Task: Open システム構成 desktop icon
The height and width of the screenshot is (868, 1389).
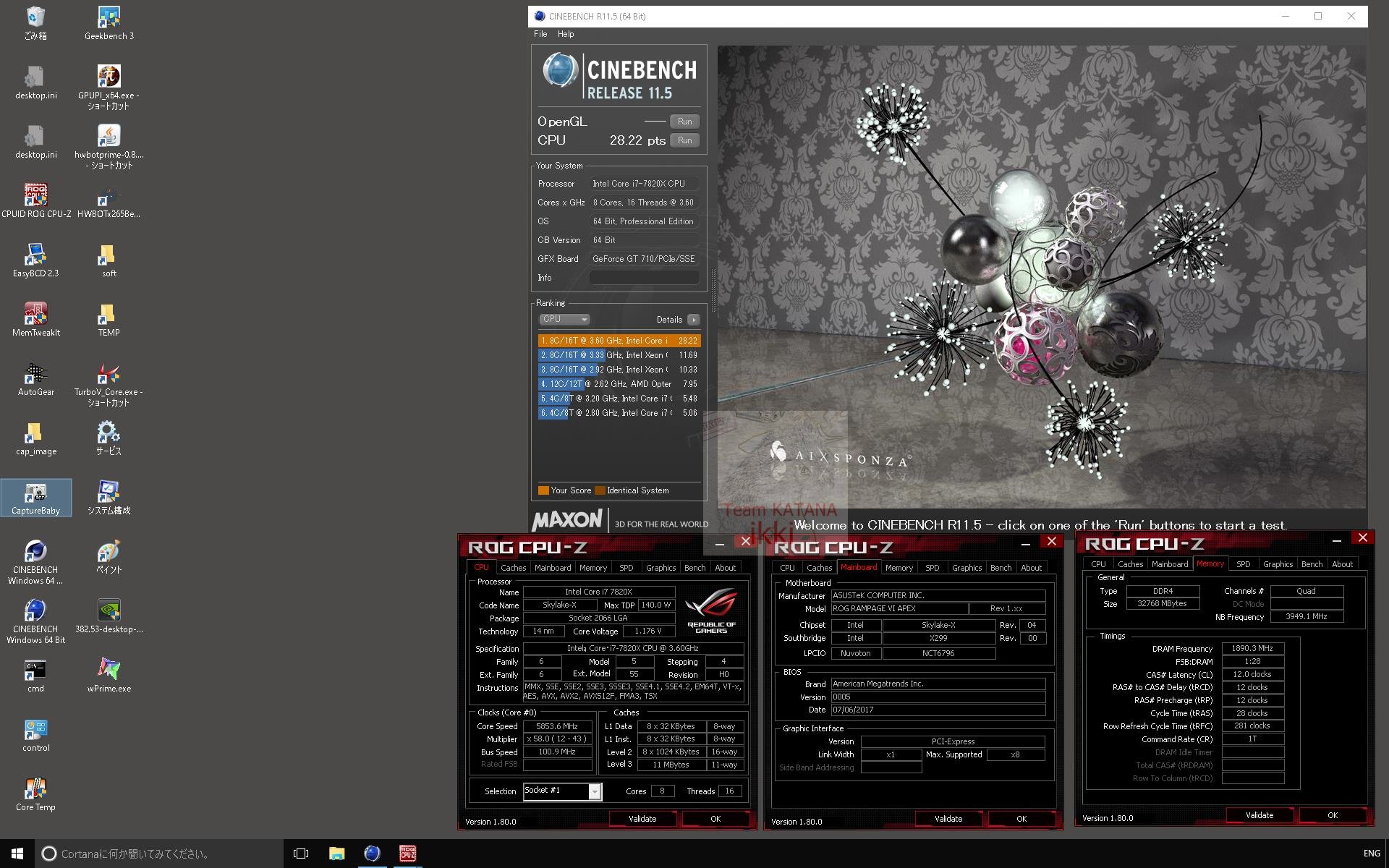Action: [x=109, y=498]
